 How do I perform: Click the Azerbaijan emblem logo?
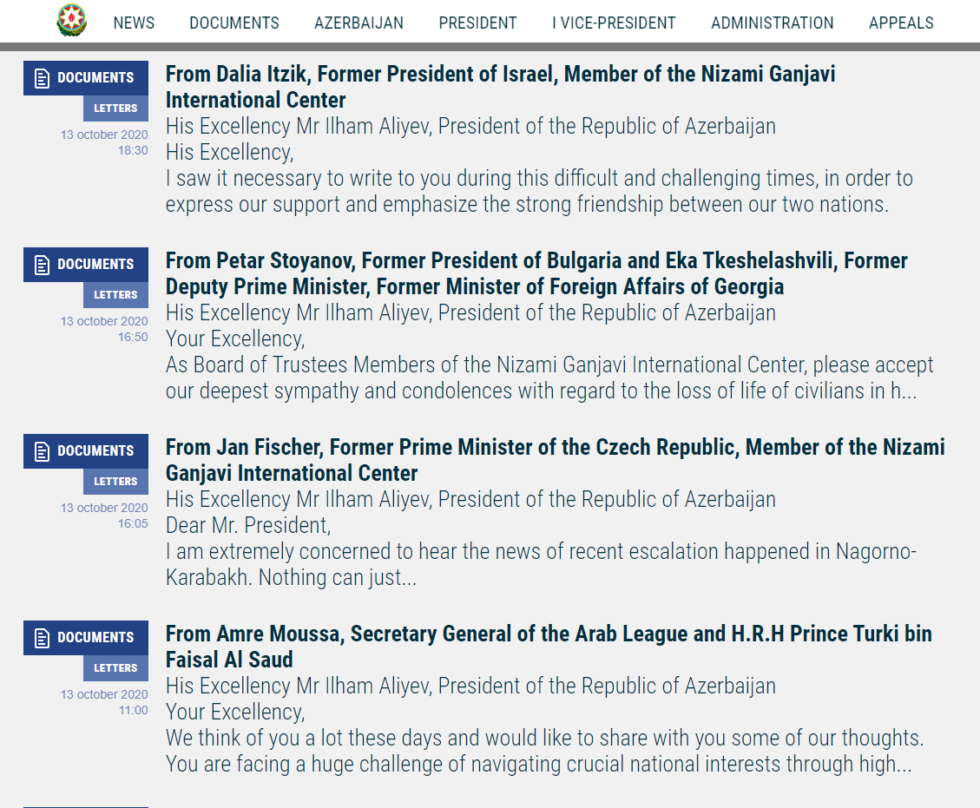71,21
